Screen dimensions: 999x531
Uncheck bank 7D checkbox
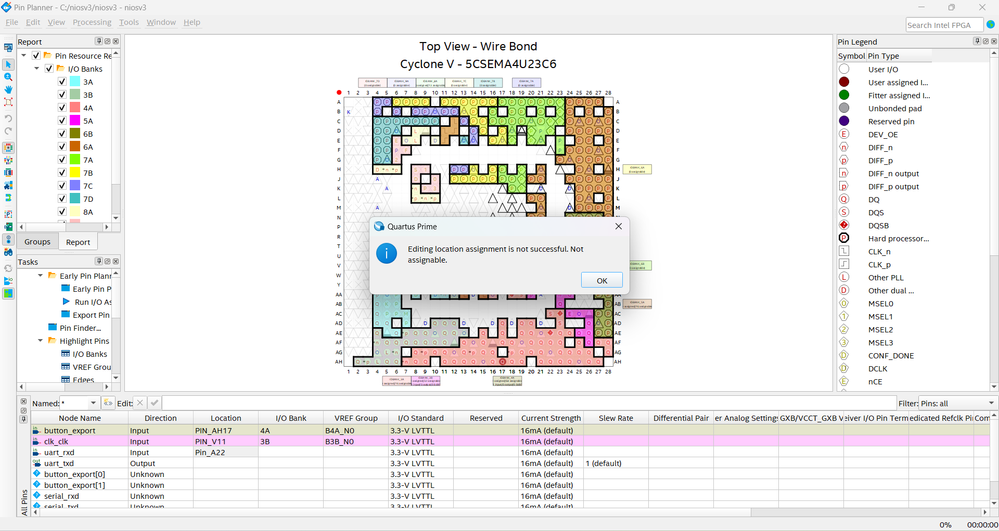[x=62, y=198]
